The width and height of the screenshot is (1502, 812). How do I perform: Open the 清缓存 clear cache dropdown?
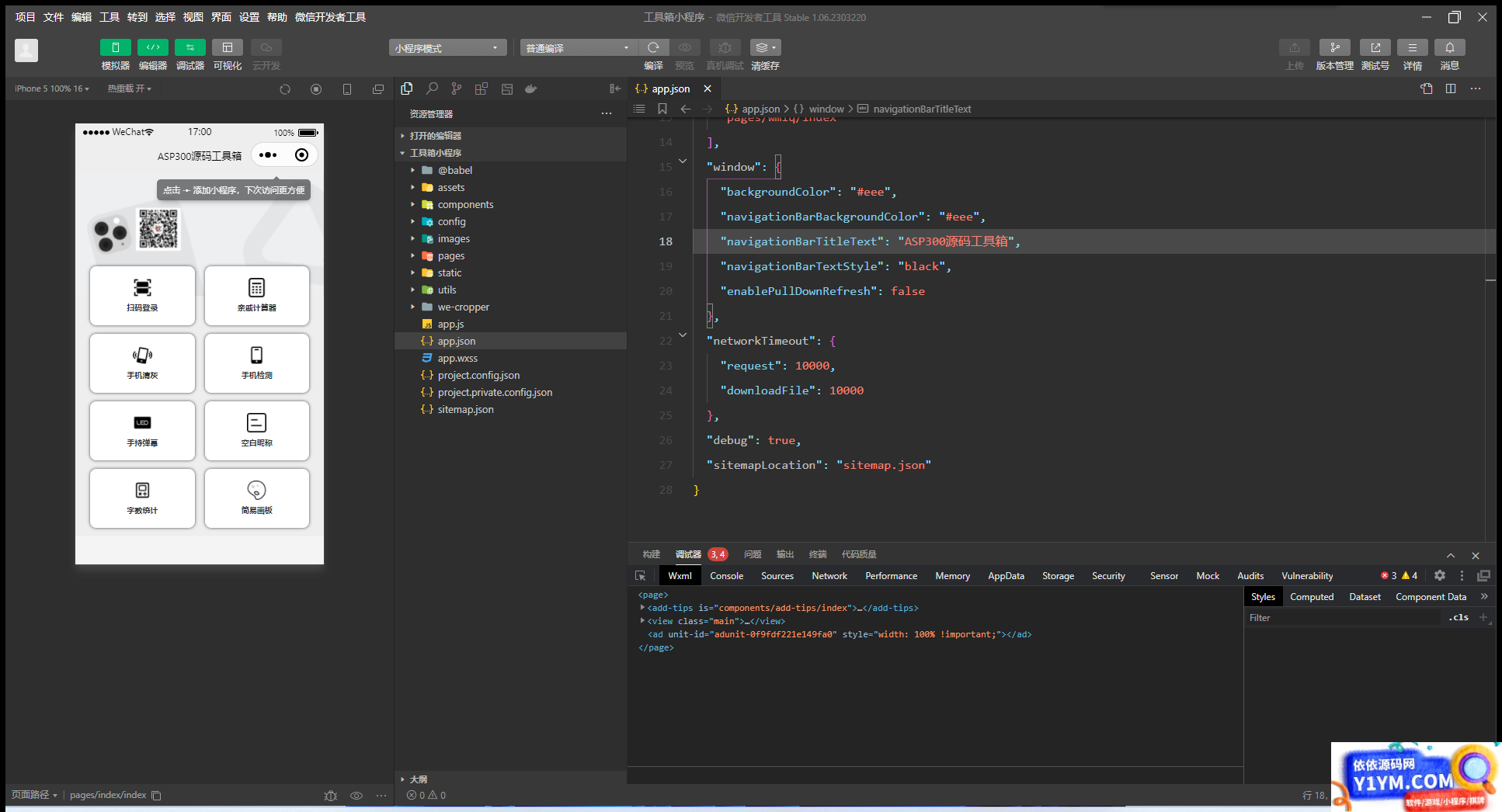tap(766, 47)
